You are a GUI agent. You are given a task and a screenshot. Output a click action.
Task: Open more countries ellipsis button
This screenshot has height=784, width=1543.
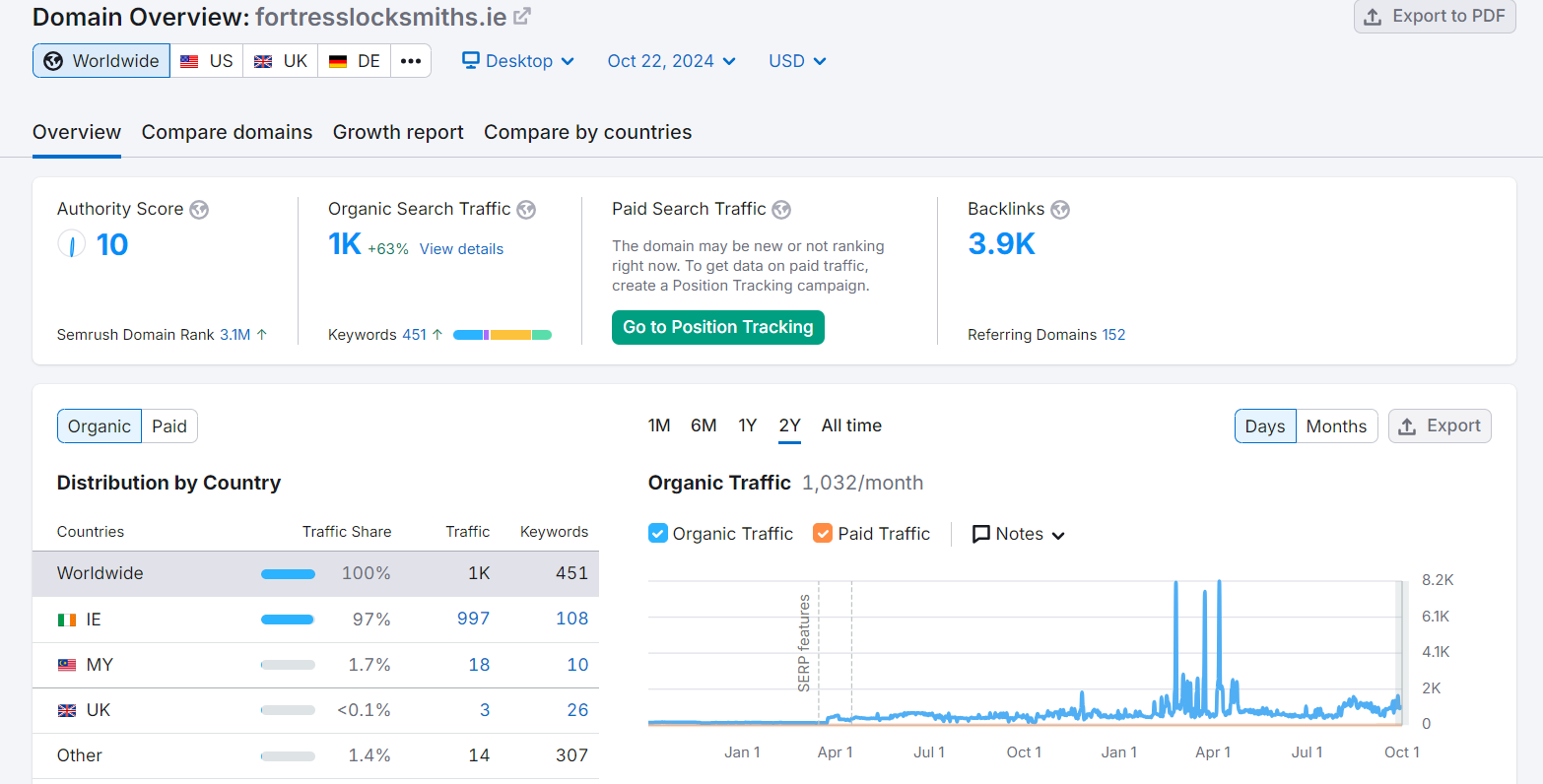(x=411, y=61)
